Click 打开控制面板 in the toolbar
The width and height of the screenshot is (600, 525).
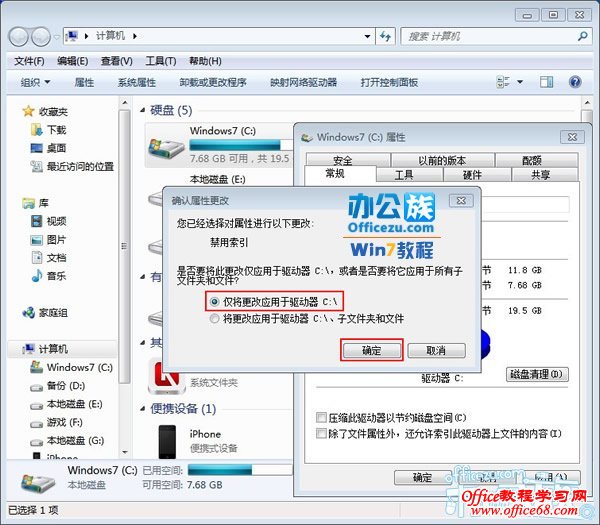[x=389, y=82]
